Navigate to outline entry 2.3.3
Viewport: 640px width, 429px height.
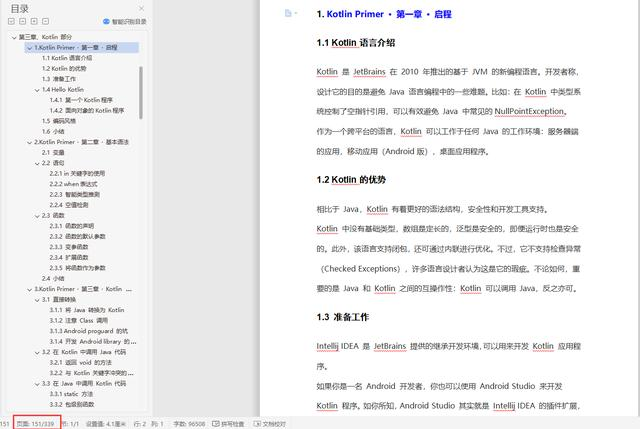(x=69, y=247)
